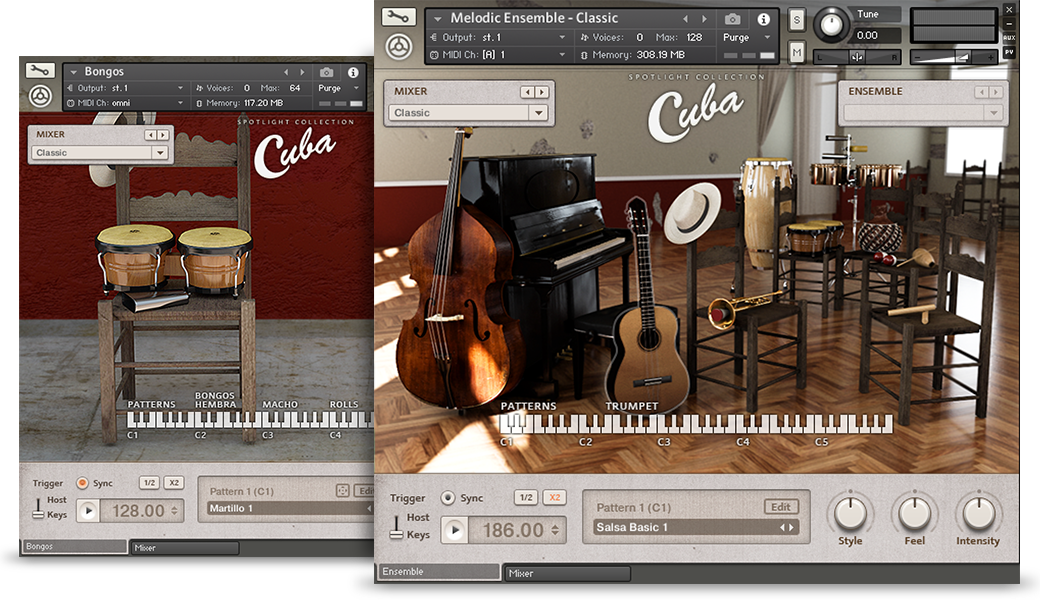Click the Feel knob
This screenshot has height=600, width=1040.
tap(915, 512)
